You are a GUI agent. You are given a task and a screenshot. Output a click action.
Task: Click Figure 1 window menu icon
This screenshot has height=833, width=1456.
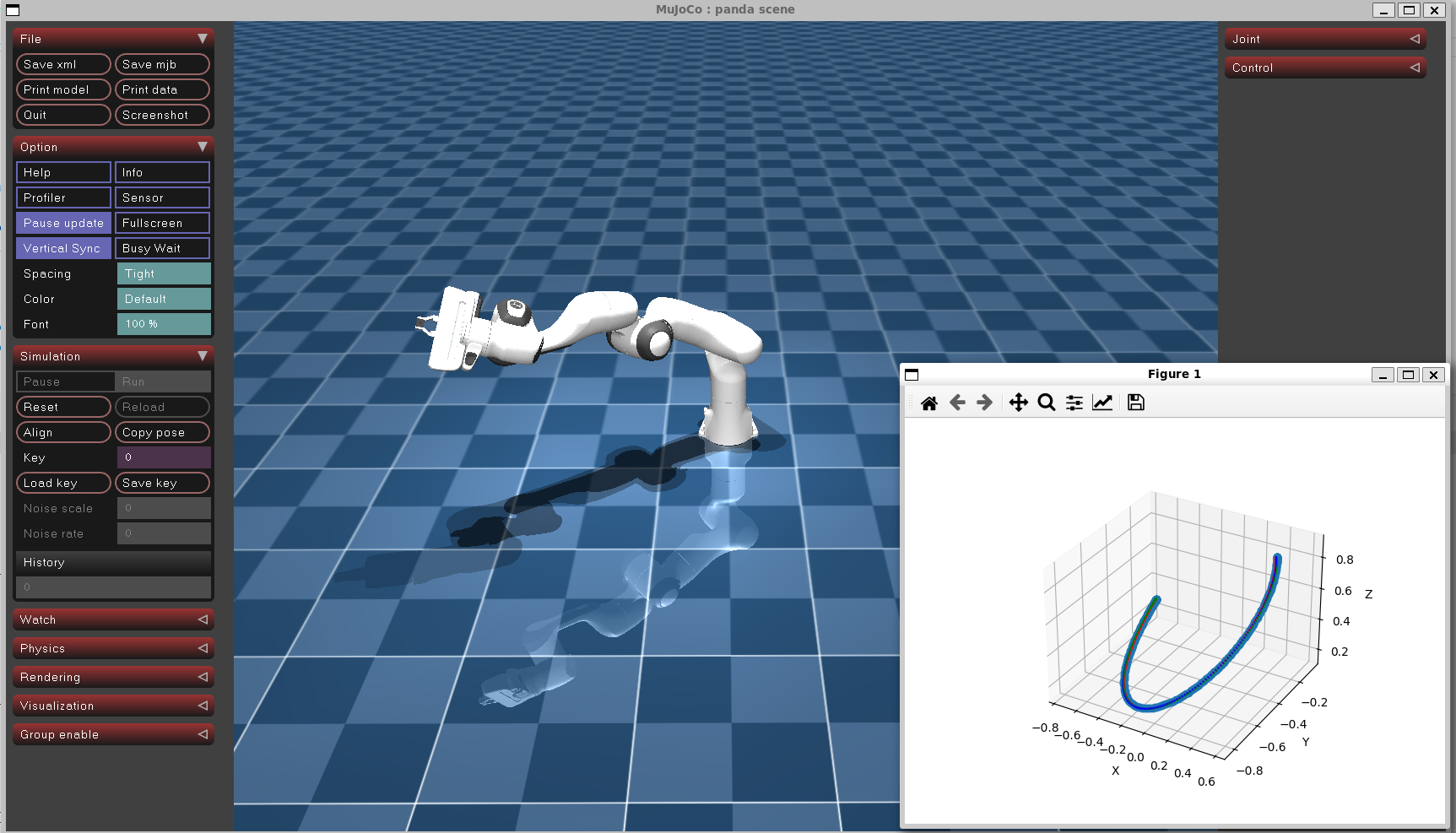pos(912,375)
